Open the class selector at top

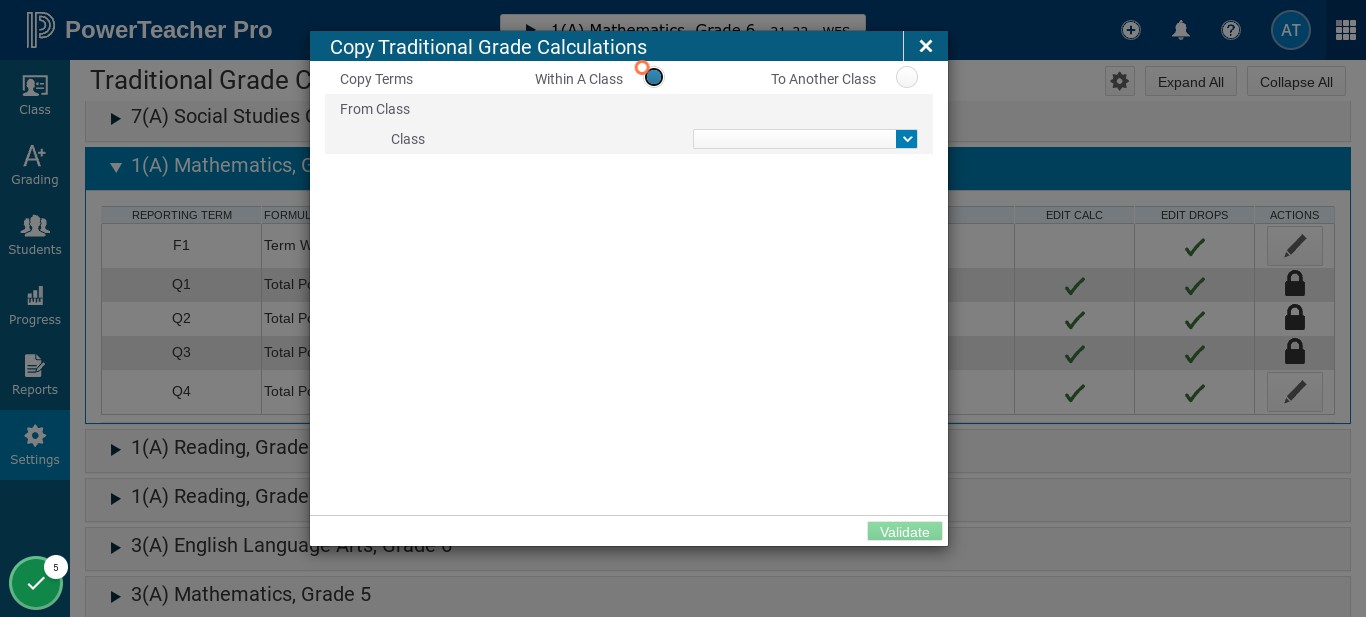pos(683,23)
